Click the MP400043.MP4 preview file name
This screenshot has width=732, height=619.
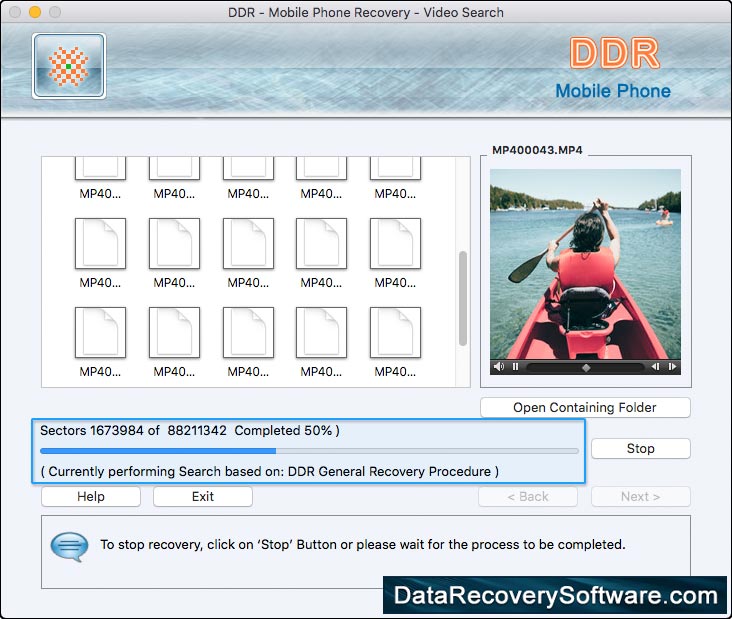[x=537, y=150]
